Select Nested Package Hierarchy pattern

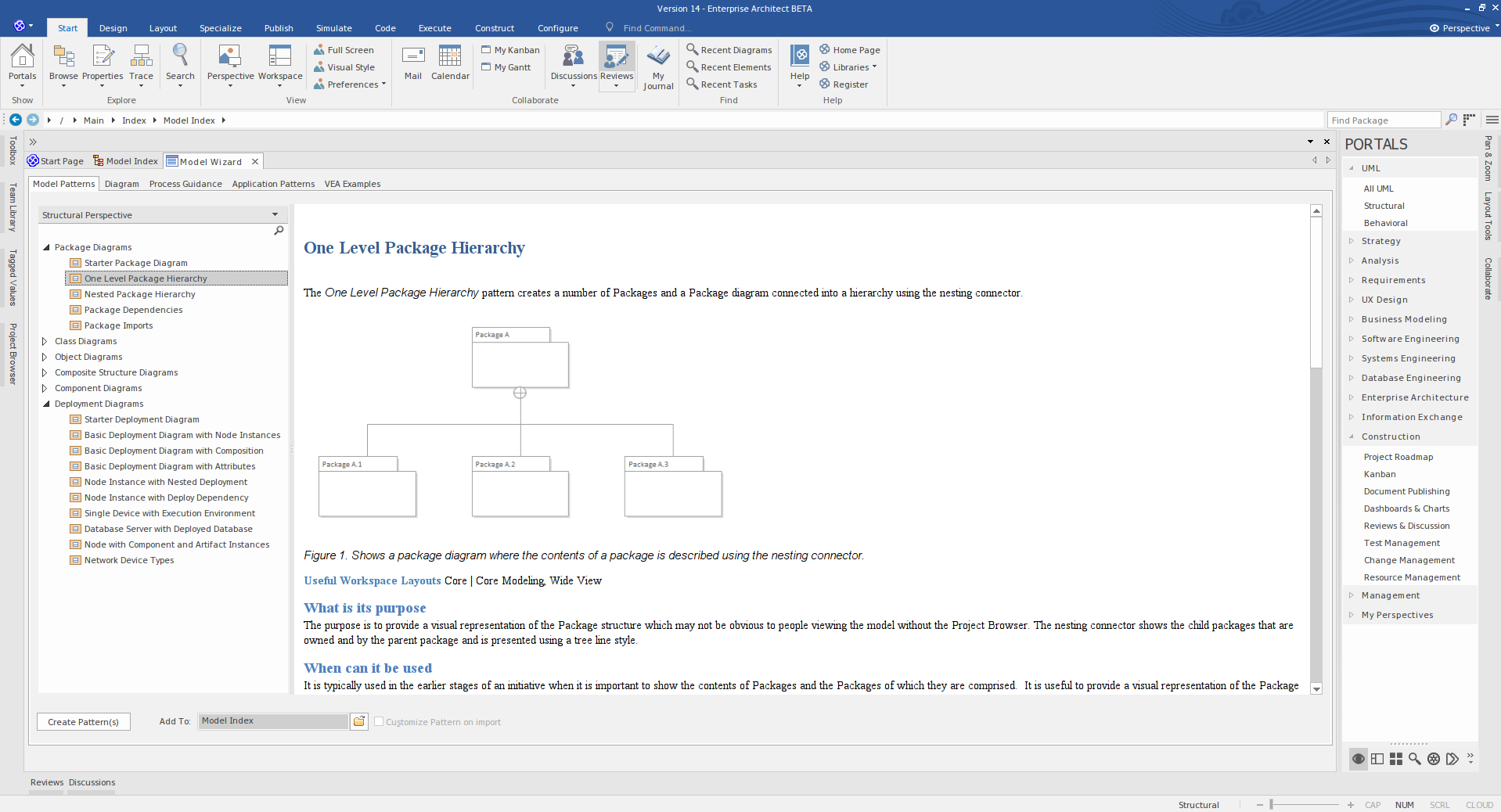click(x=139, y=294)
